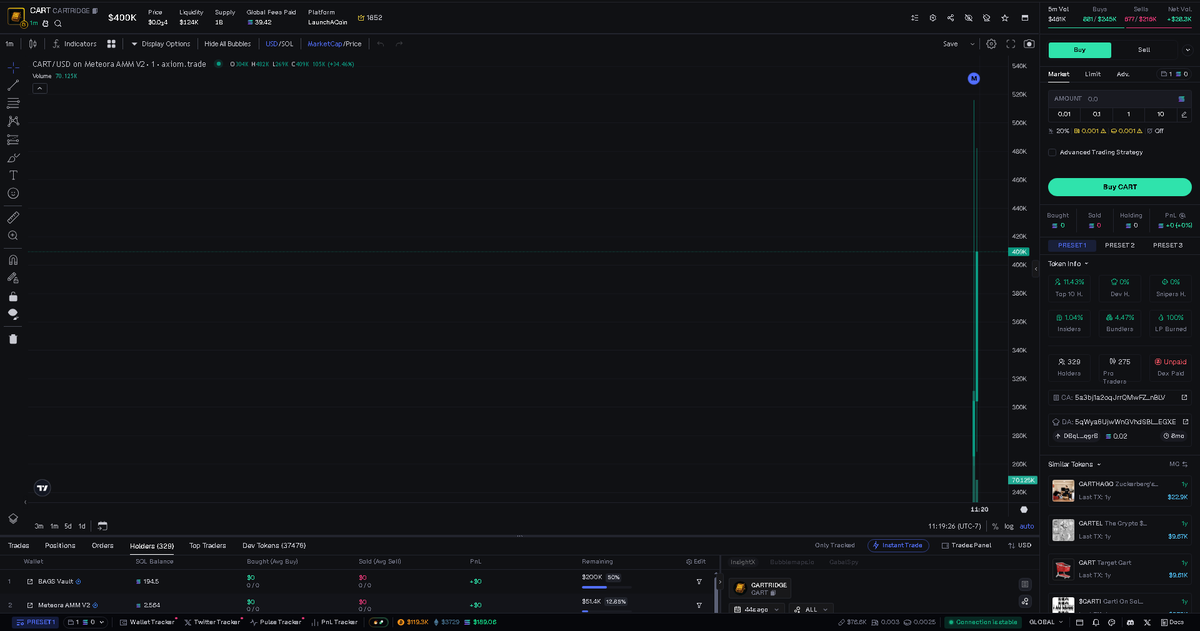Tick the Advanced Trading Strategy checkbox
Viewport: 1200px width, 631px height.
click(x=1052, y=152)
